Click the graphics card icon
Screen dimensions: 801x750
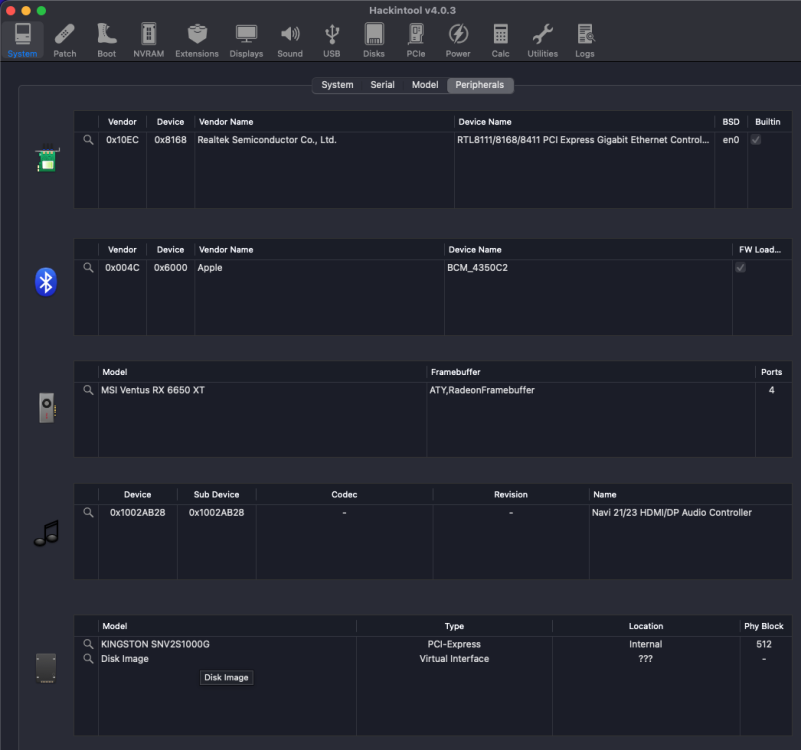tap(47, 407)
